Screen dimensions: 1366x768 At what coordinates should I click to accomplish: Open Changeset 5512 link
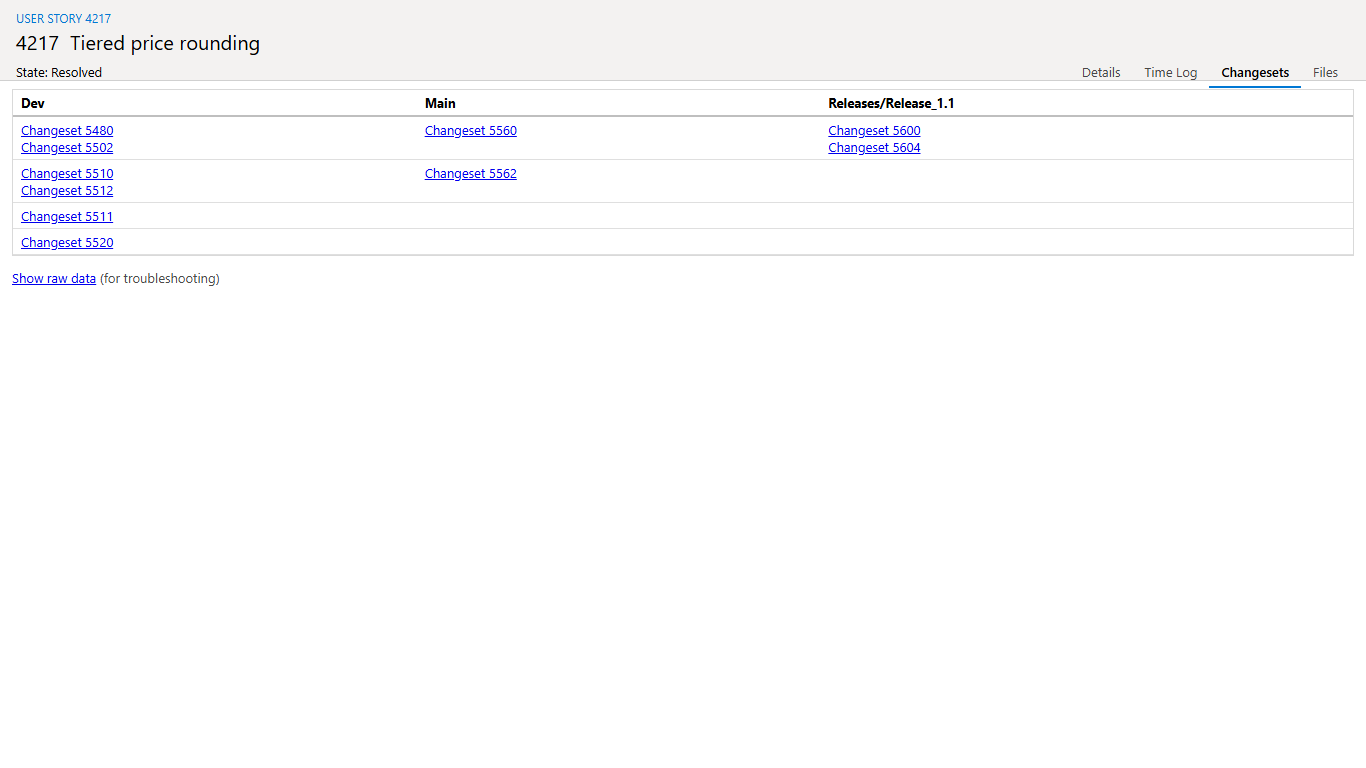pyautogui.click(x=67, y=191)
